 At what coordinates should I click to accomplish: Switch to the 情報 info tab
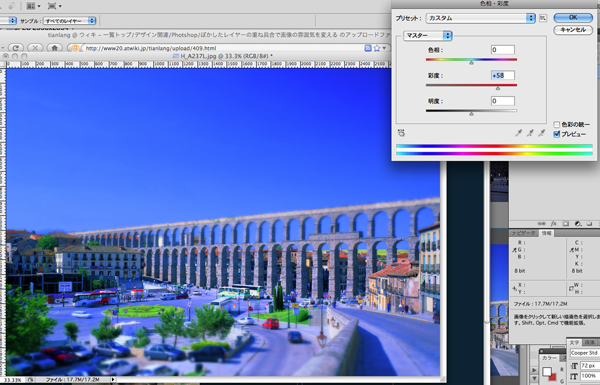pyautogui.click(x=545, y=233)
